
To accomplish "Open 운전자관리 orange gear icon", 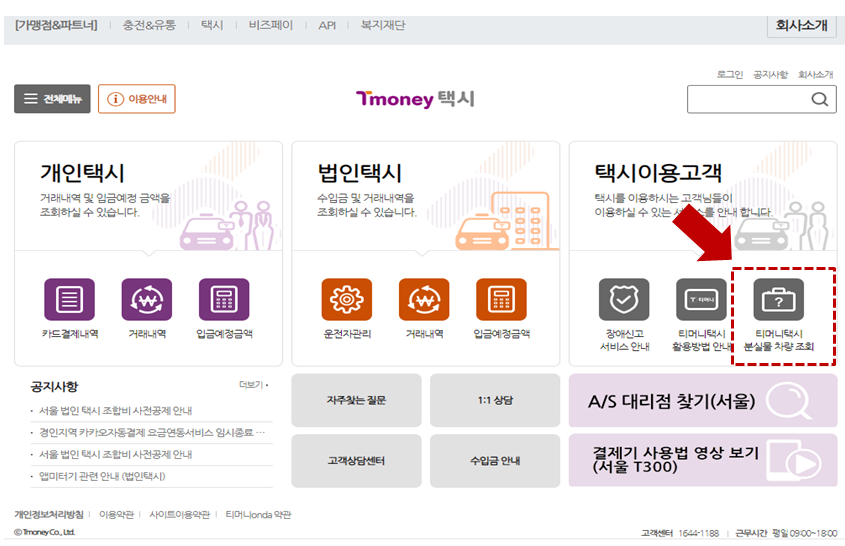I will pos(347,299).
